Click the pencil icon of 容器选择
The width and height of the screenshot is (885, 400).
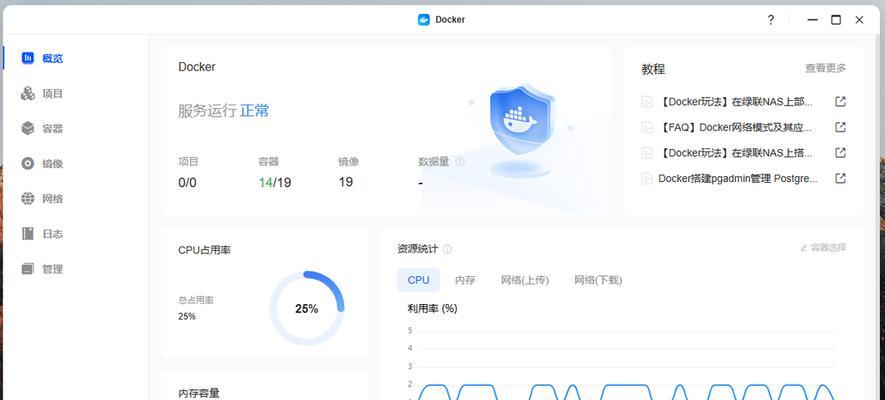[804, 248]
